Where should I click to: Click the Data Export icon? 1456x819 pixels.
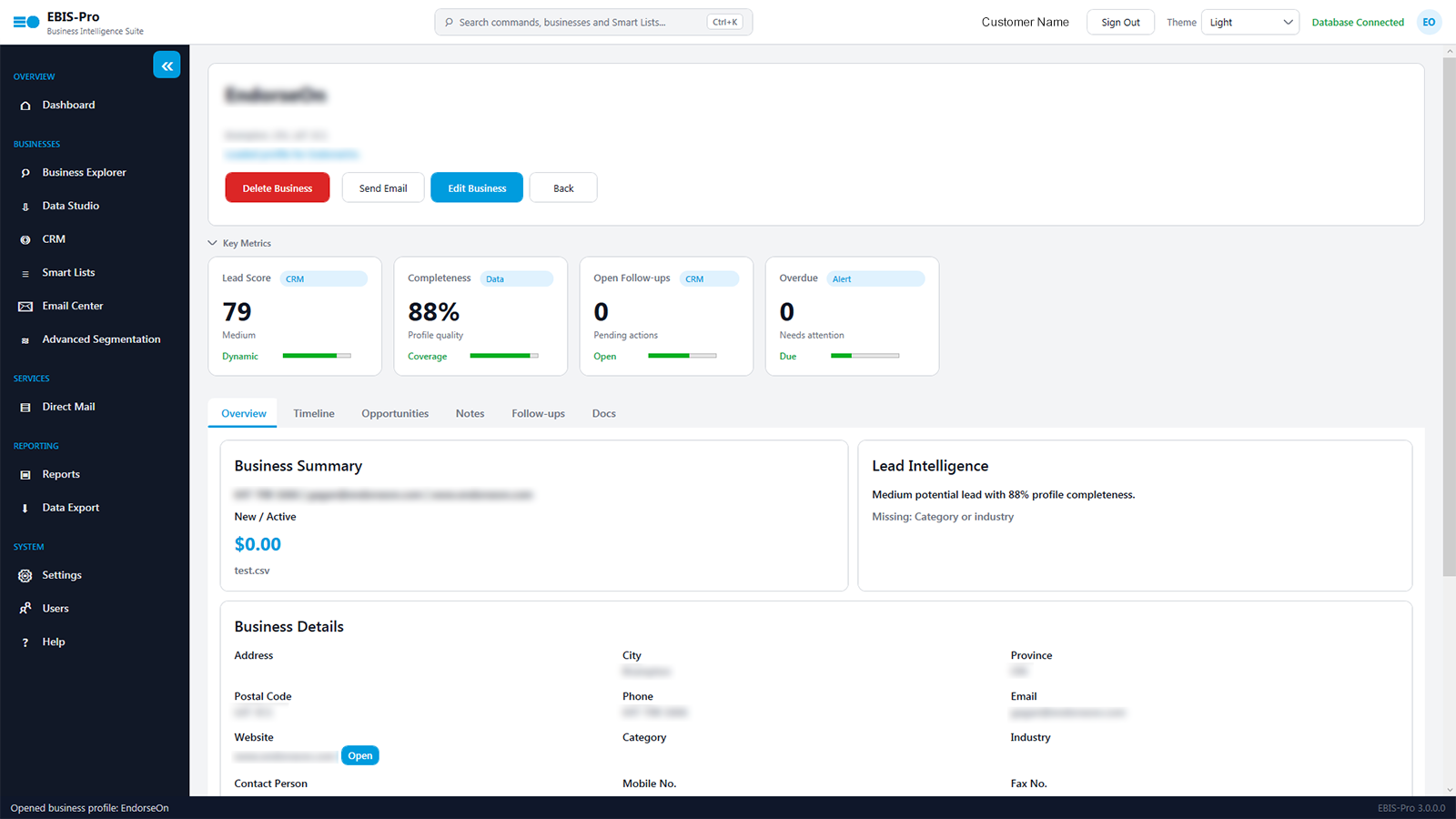click(x=25, y=509)
